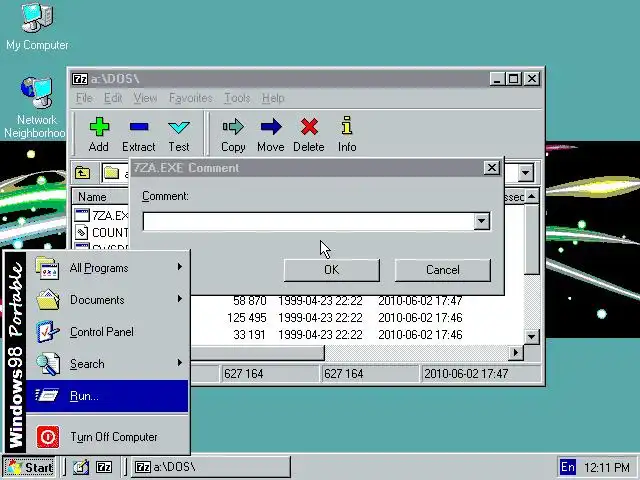Open All Programs in Start menu
Screen dimensions: 640x480
point(108,268)
